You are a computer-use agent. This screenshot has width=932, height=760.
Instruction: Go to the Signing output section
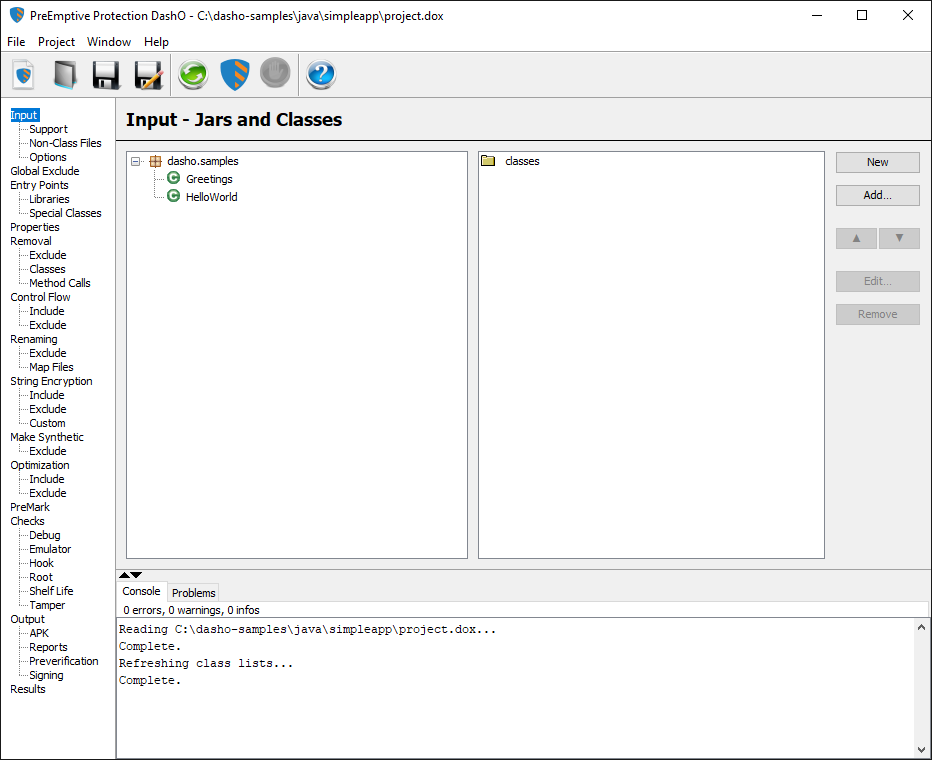point(46,675)
